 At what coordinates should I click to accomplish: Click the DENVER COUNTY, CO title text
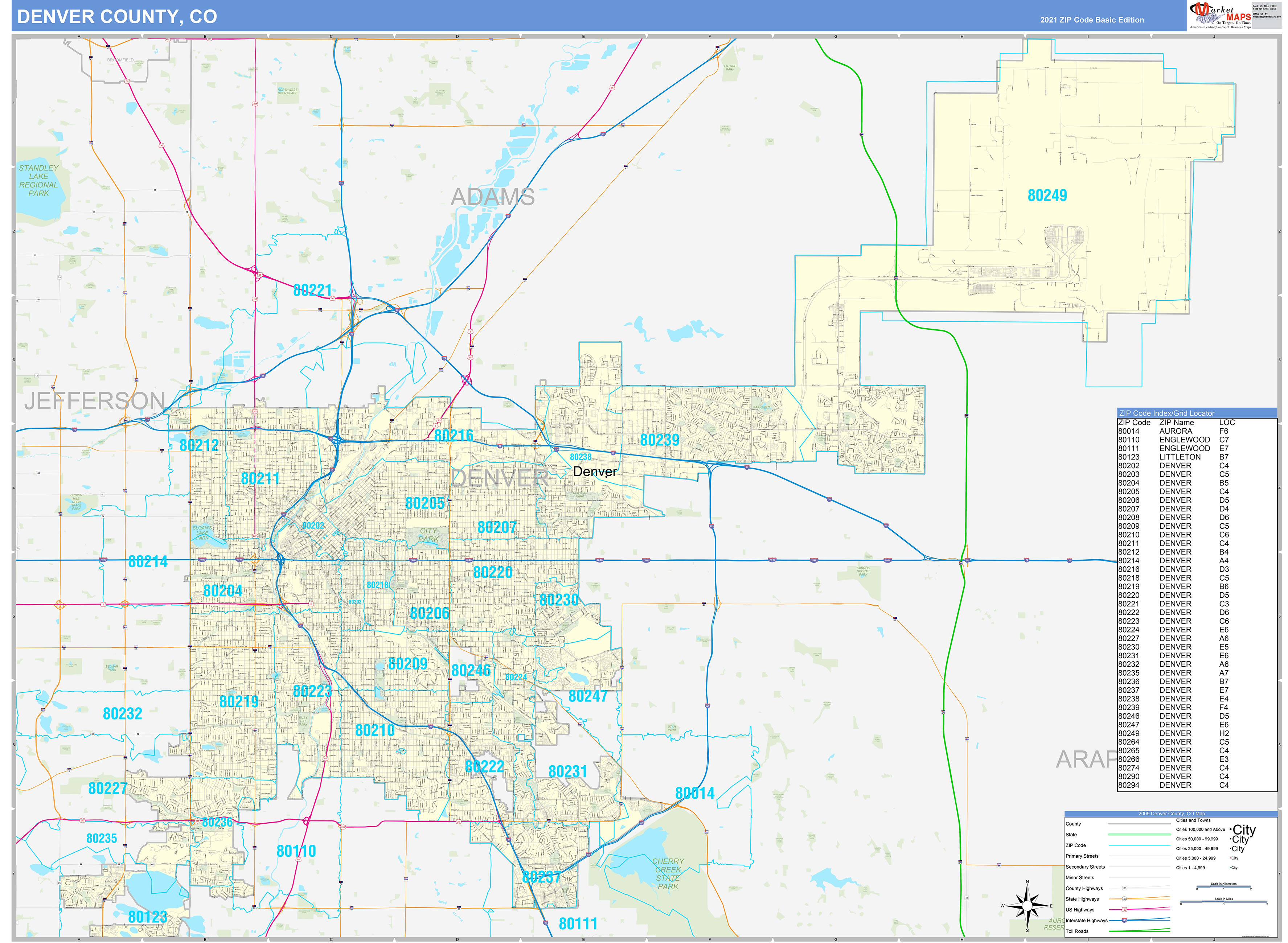[x=117, y=17]
